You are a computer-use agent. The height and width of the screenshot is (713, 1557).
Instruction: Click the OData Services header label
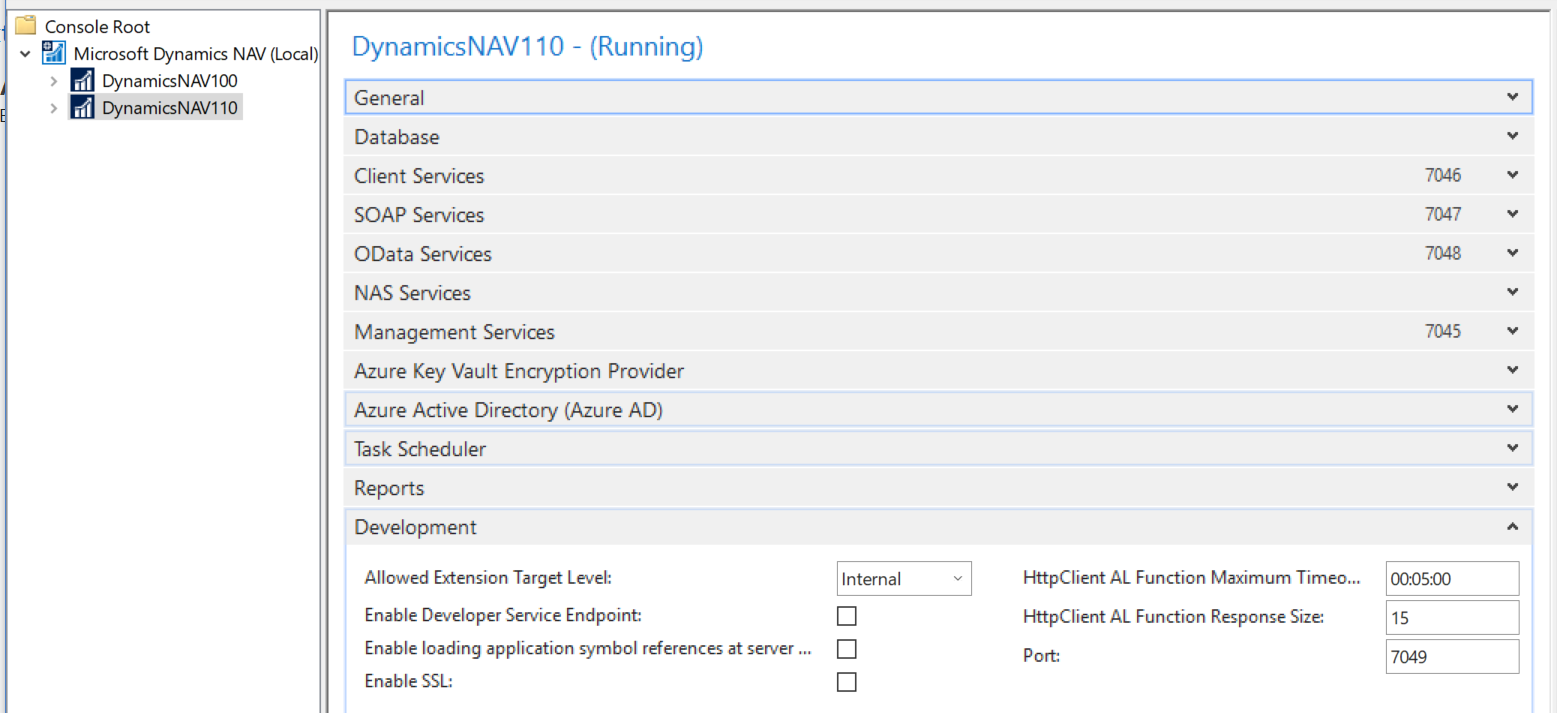pos(423,254)
